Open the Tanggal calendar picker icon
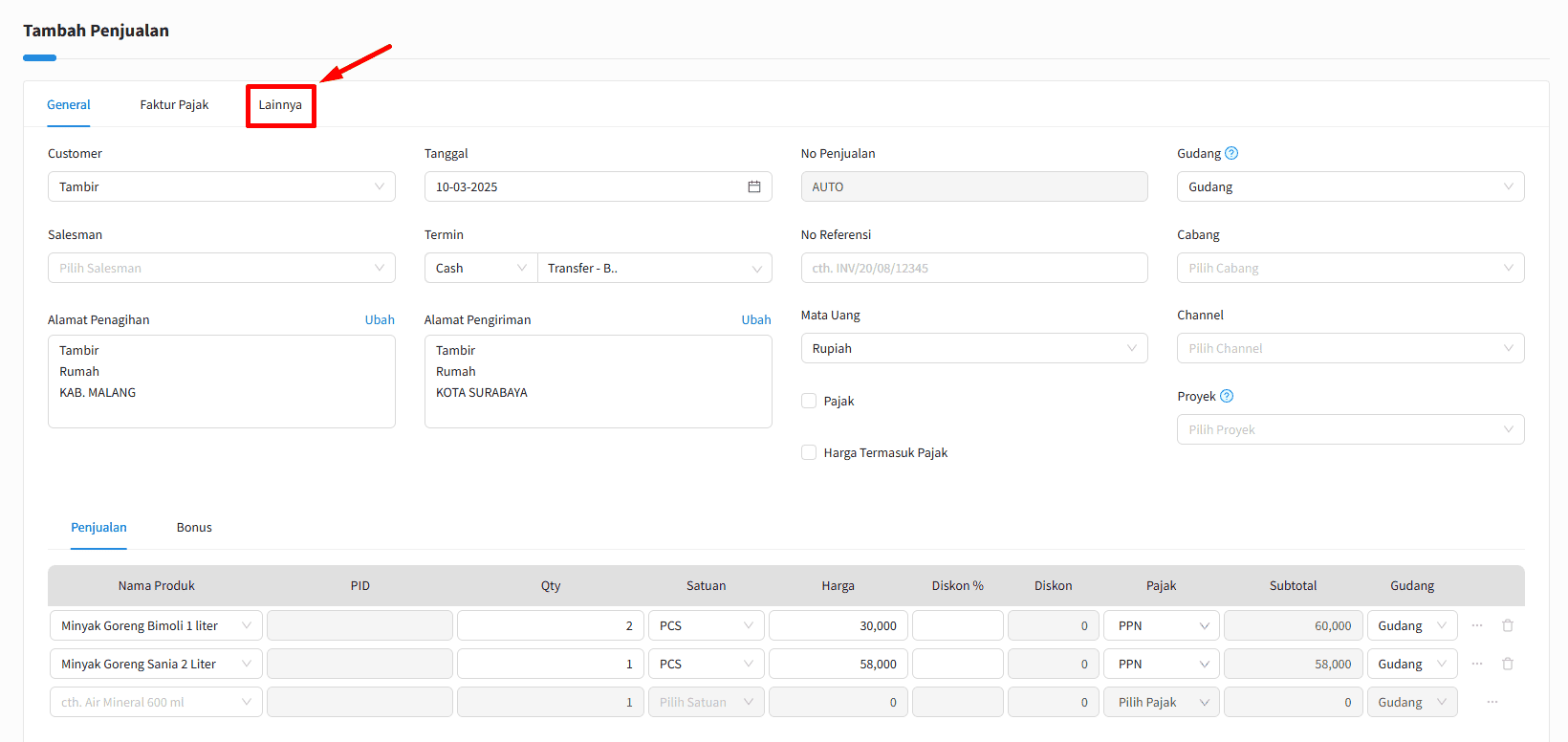1568x742 pixels. [x=753, y=186]
